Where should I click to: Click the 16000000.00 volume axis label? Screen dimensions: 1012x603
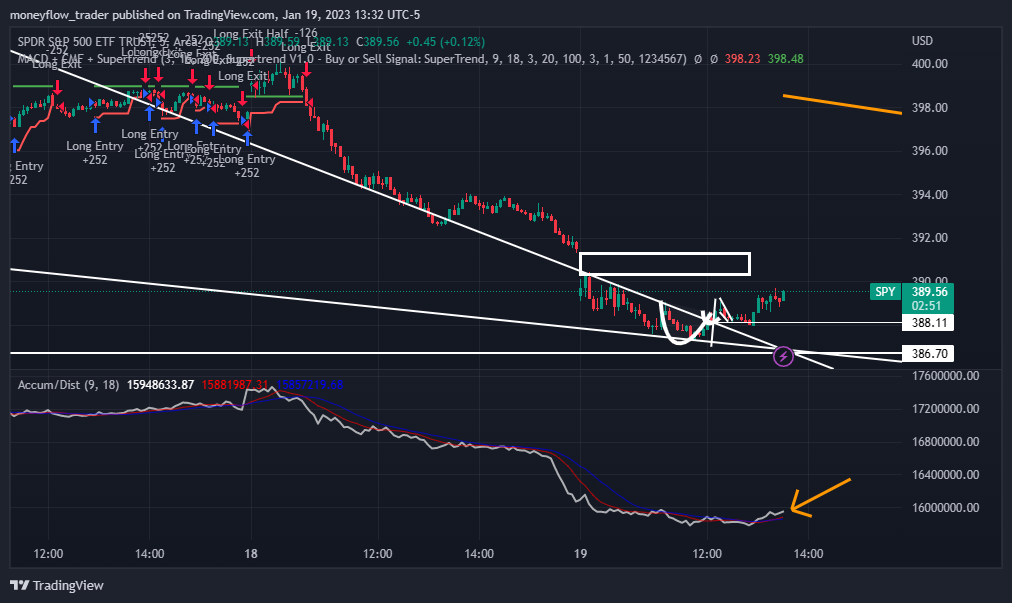[945, 507]
